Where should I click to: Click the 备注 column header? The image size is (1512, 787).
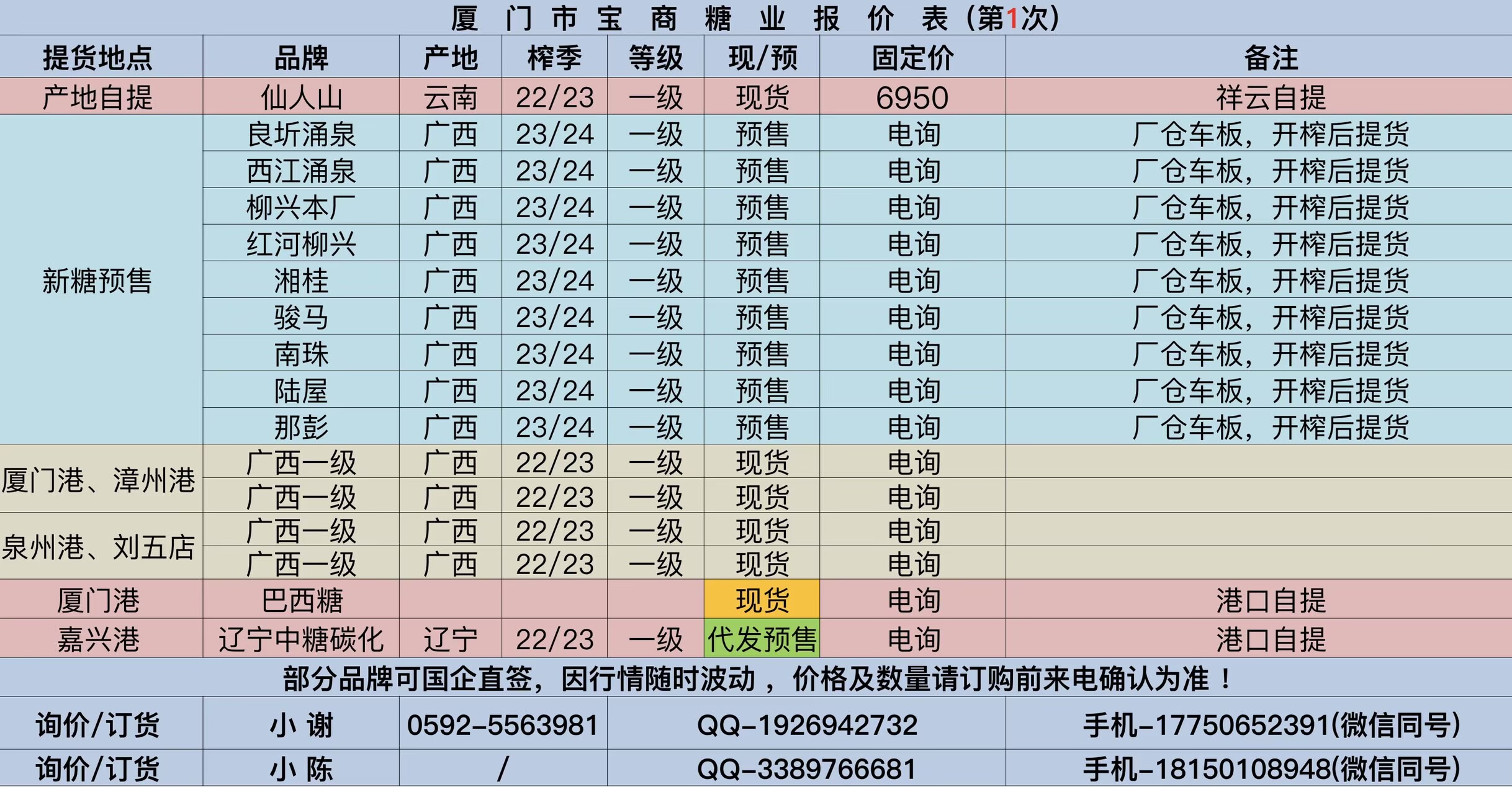1270,58
